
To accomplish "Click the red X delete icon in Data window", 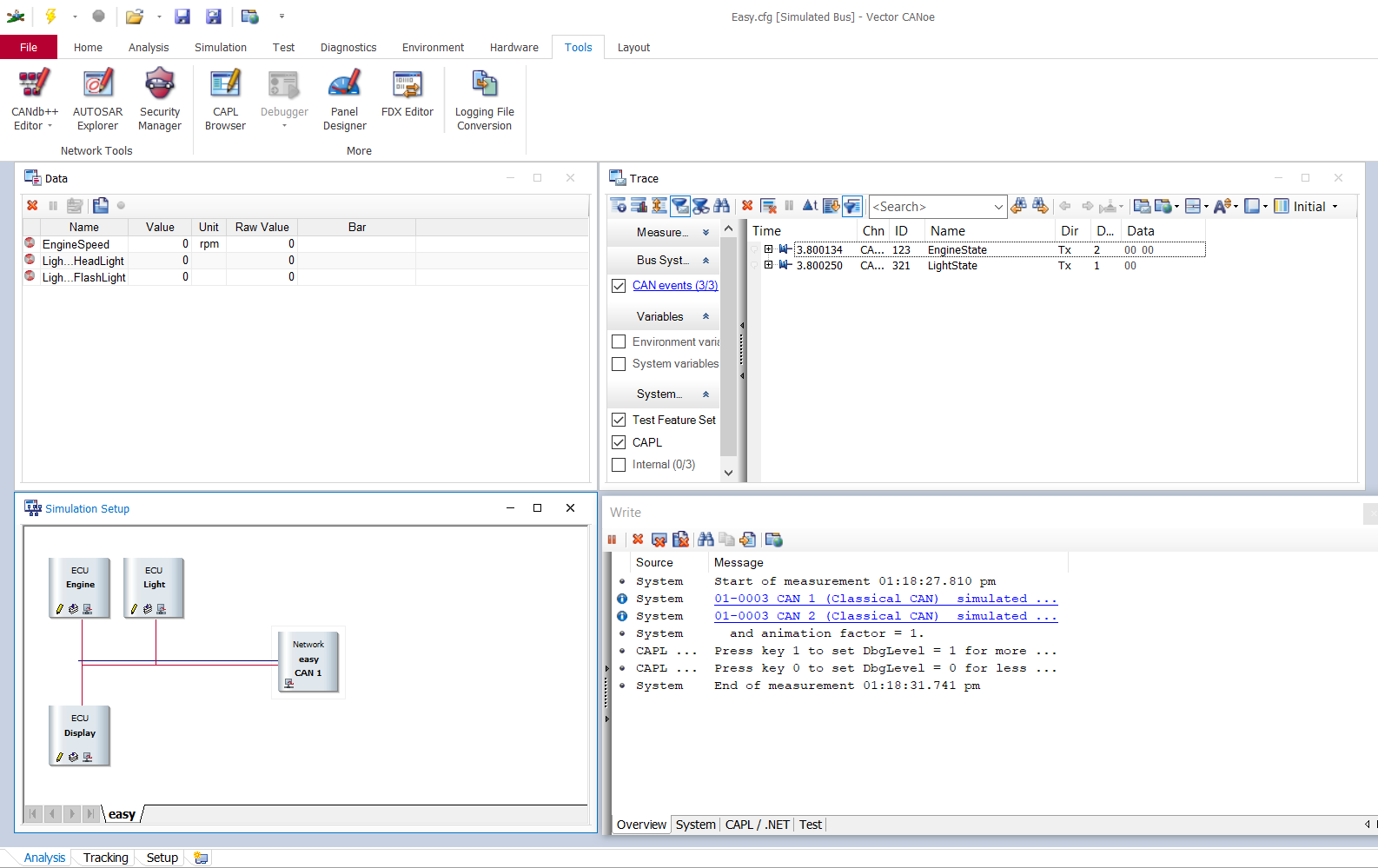I will pyautogui.click(x=32, y=206).
